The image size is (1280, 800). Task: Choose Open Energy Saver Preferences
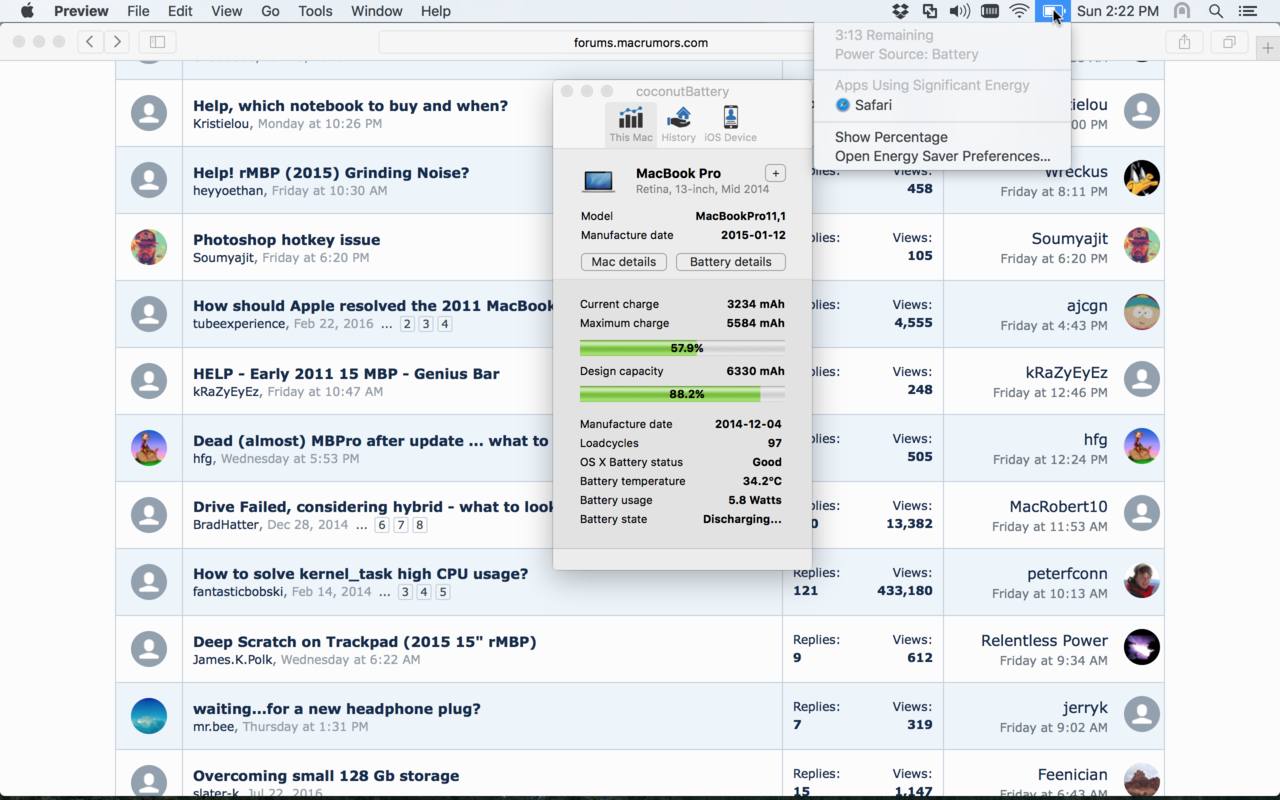tap(942, 156)
